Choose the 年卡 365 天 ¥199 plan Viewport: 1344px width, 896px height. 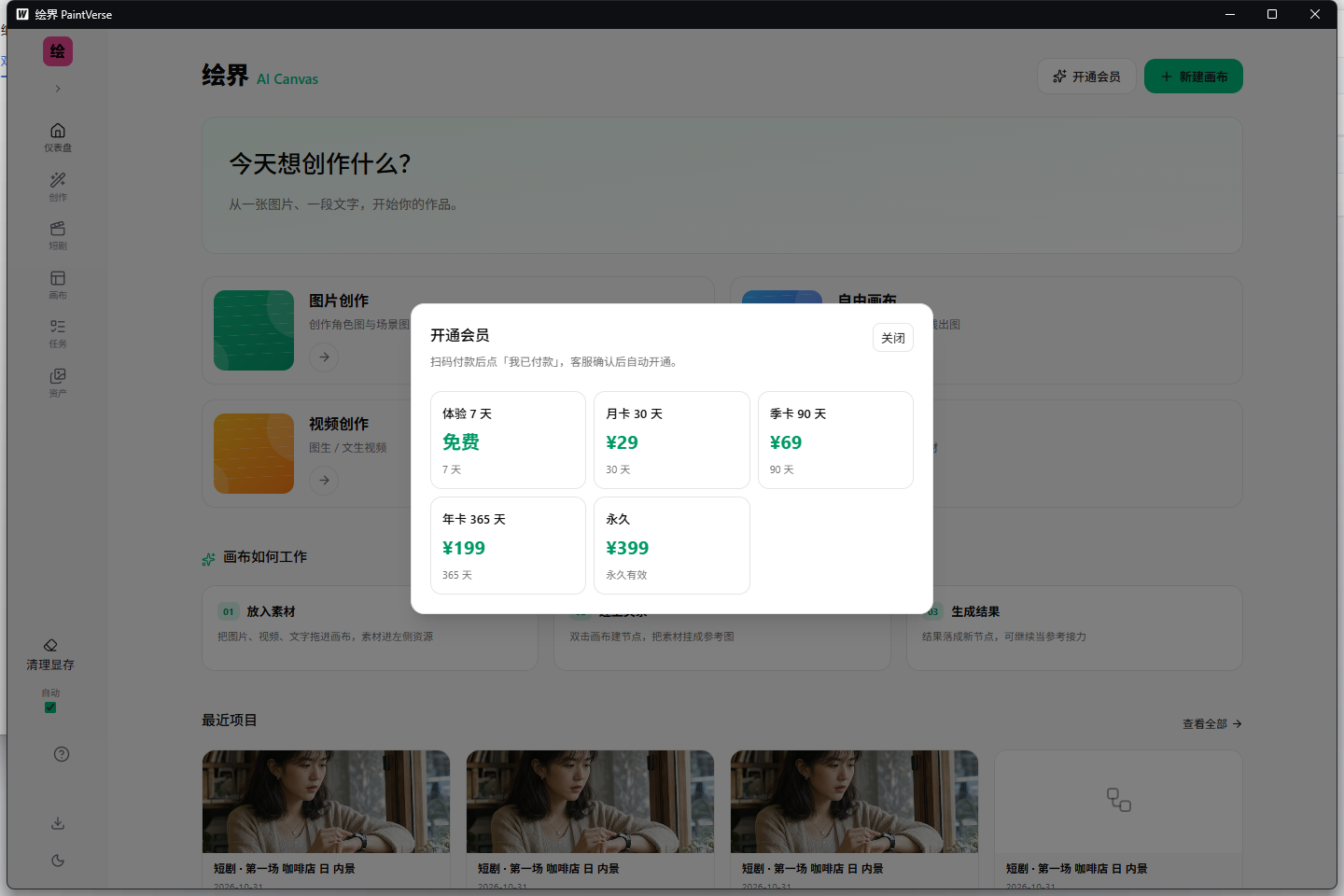tap(508, 545)
